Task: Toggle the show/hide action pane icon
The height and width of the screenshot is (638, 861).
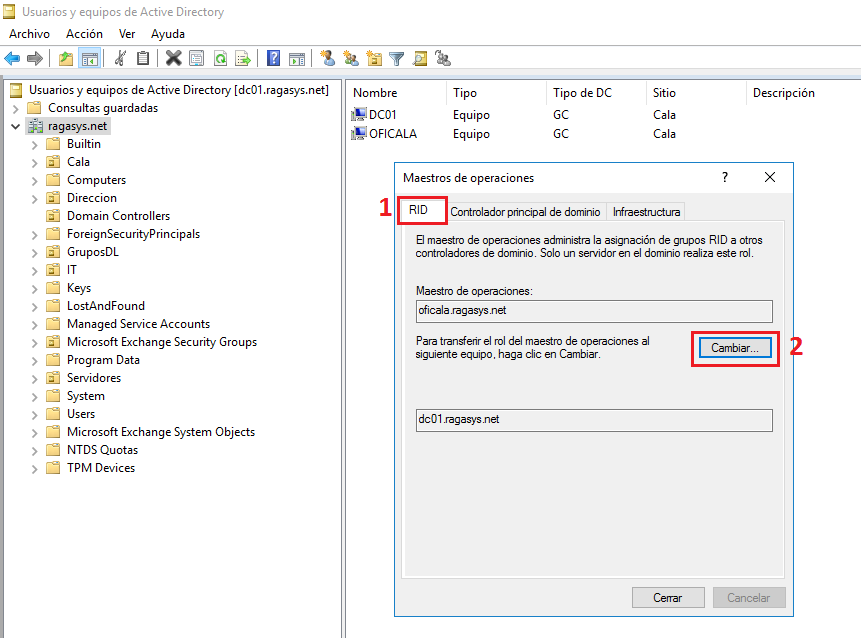Action: pos(297,58)
